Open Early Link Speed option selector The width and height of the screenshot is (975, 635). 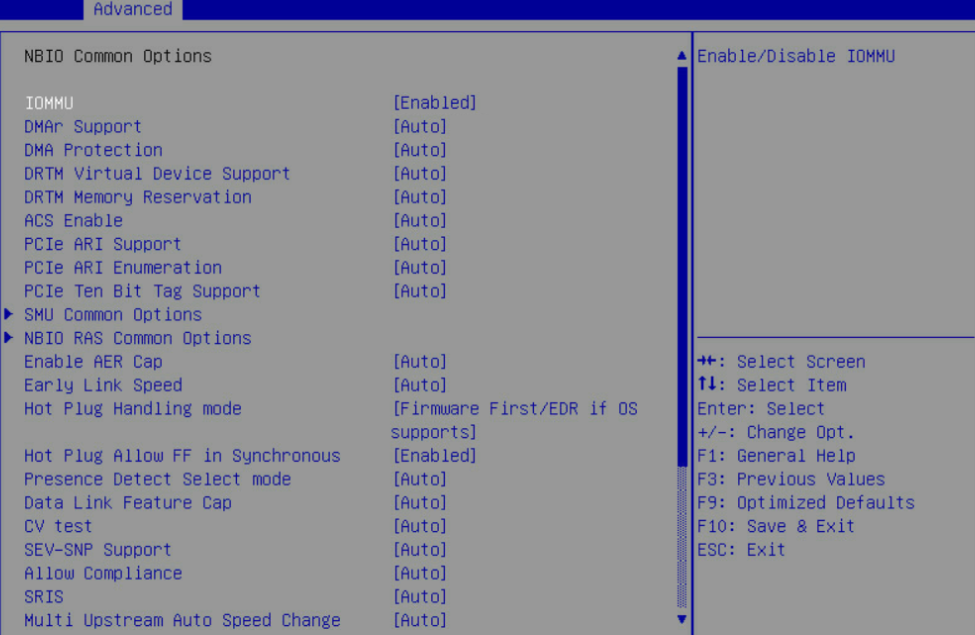click(420, 386)
